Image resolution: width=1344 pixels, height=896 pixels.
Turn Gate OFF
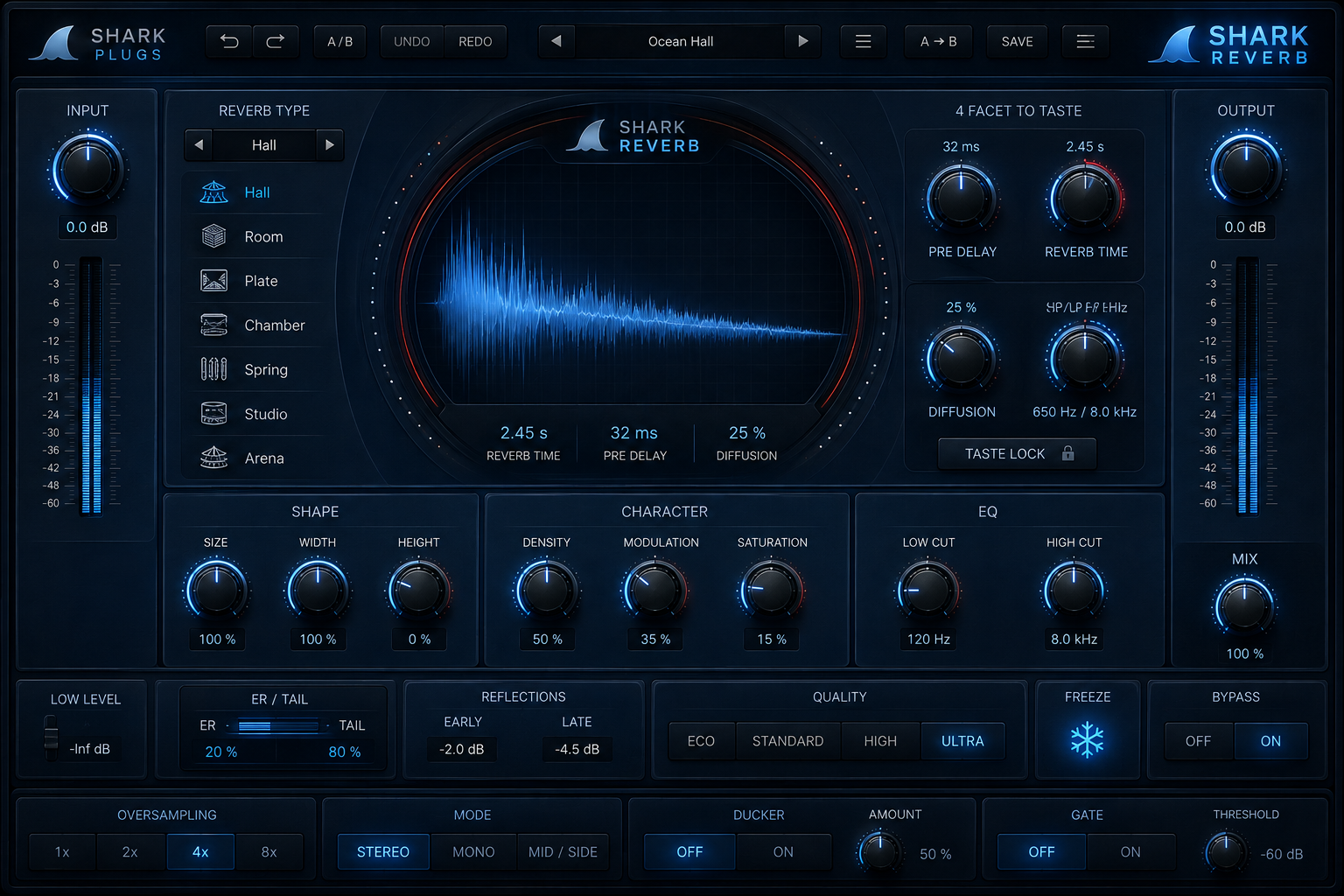pos(1041,852)
